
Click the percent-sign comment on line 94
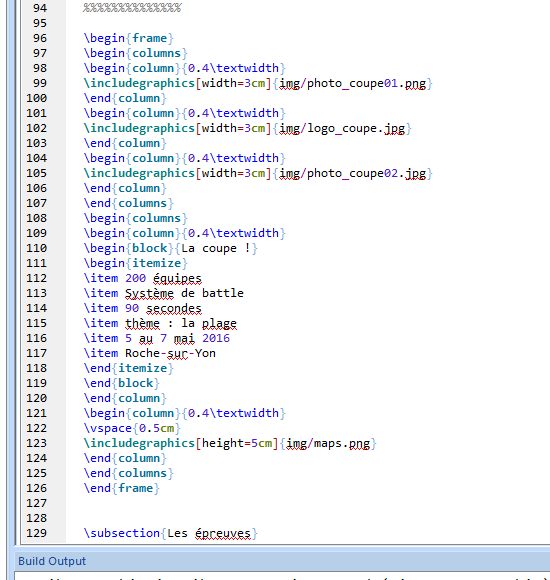[132, 8]
